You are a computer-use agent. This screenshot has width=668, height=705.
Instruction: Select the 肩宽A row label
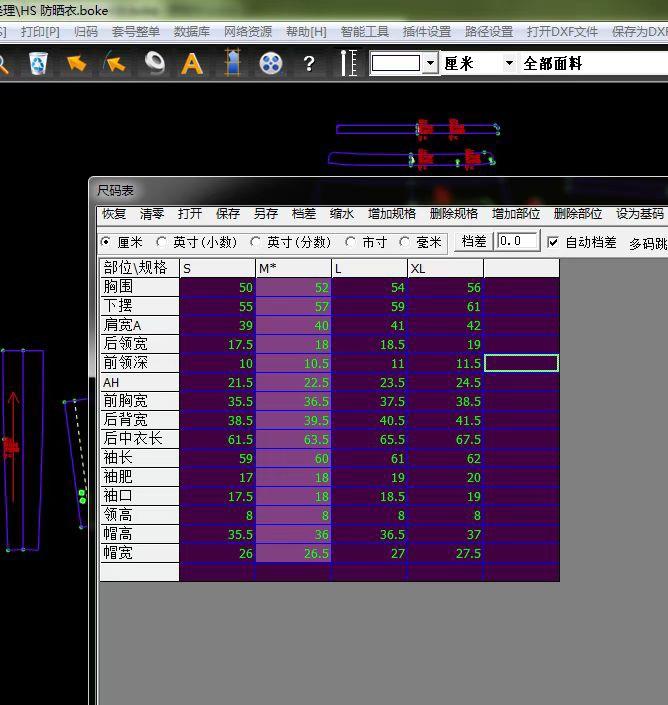point(139,325)
